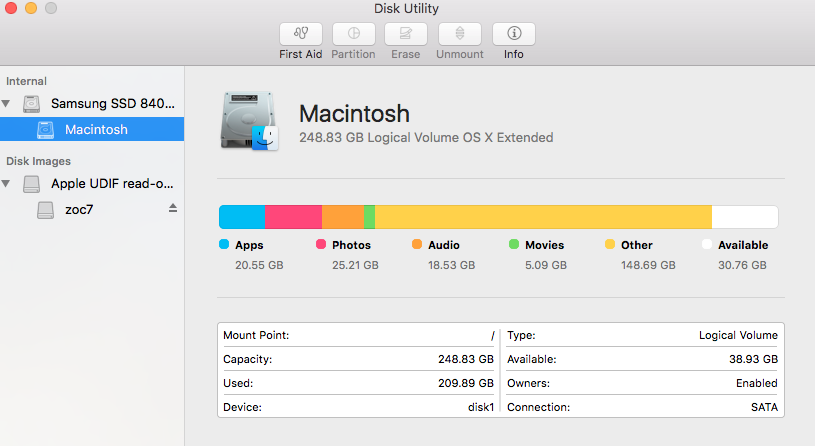The width and height of the screenshot is (815, 446).
Task: Select the Macintosh volume in sidebar
Action: point(92,129)
